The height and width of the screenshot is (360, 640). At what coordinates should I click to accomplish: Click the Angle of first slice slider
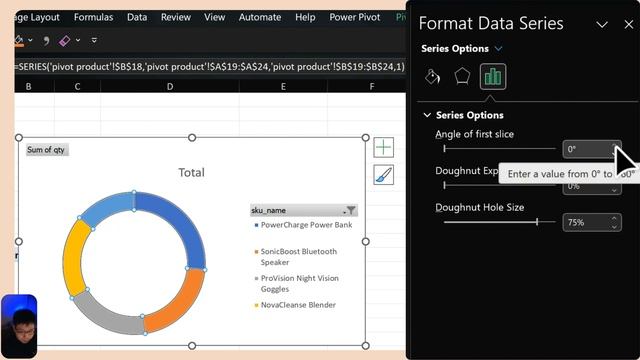499,149
